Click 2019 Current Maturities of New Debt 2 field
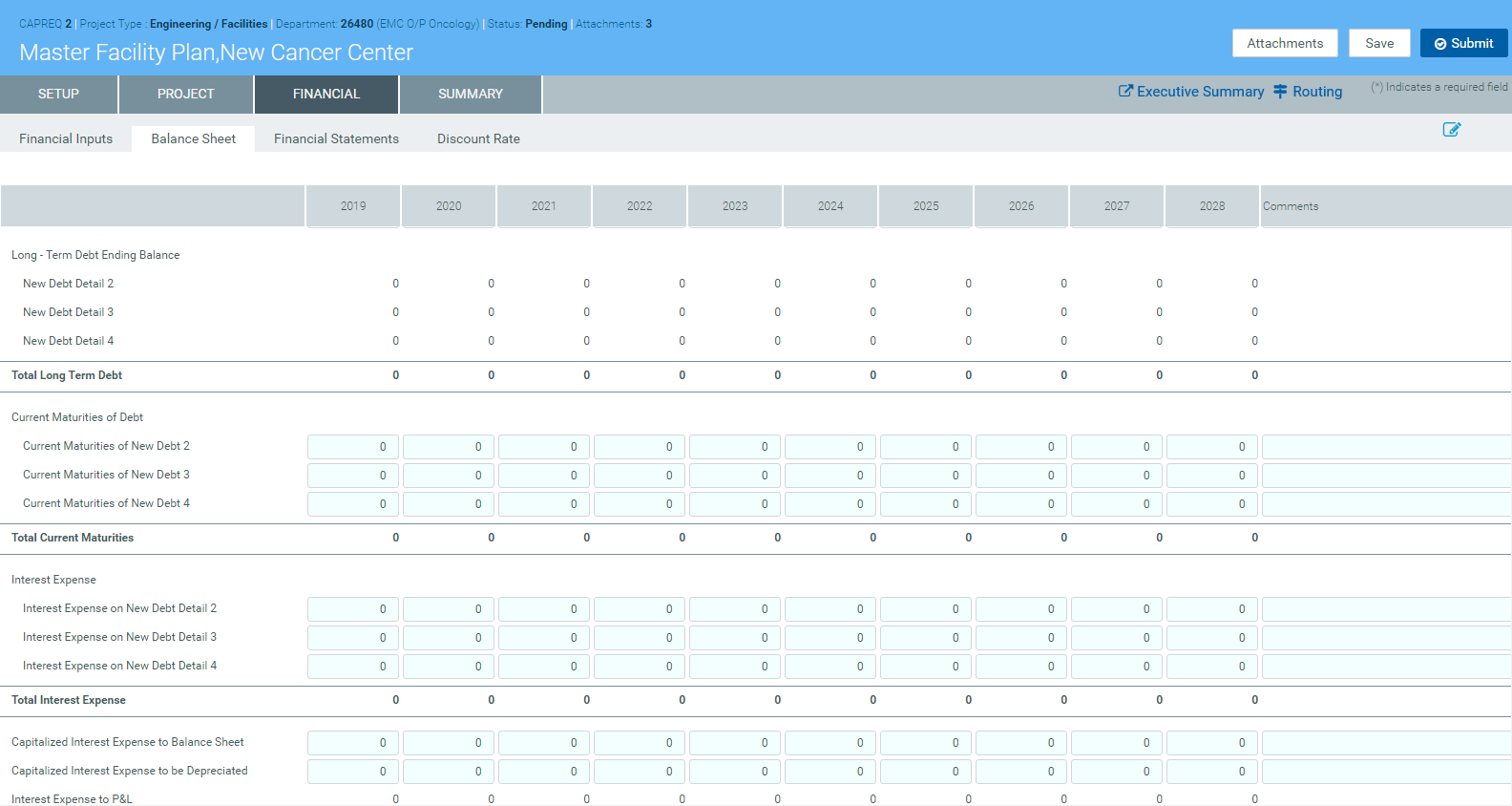The width and height of the screenshot is (1512, 806). point(352,447)
